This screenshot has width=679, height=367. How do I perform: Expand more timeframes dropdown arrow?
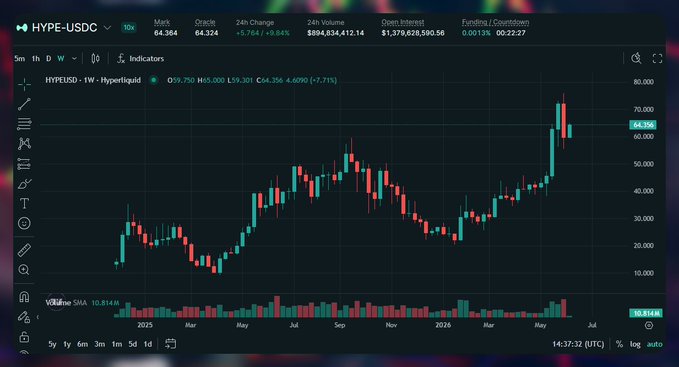[x=74, y=58]
